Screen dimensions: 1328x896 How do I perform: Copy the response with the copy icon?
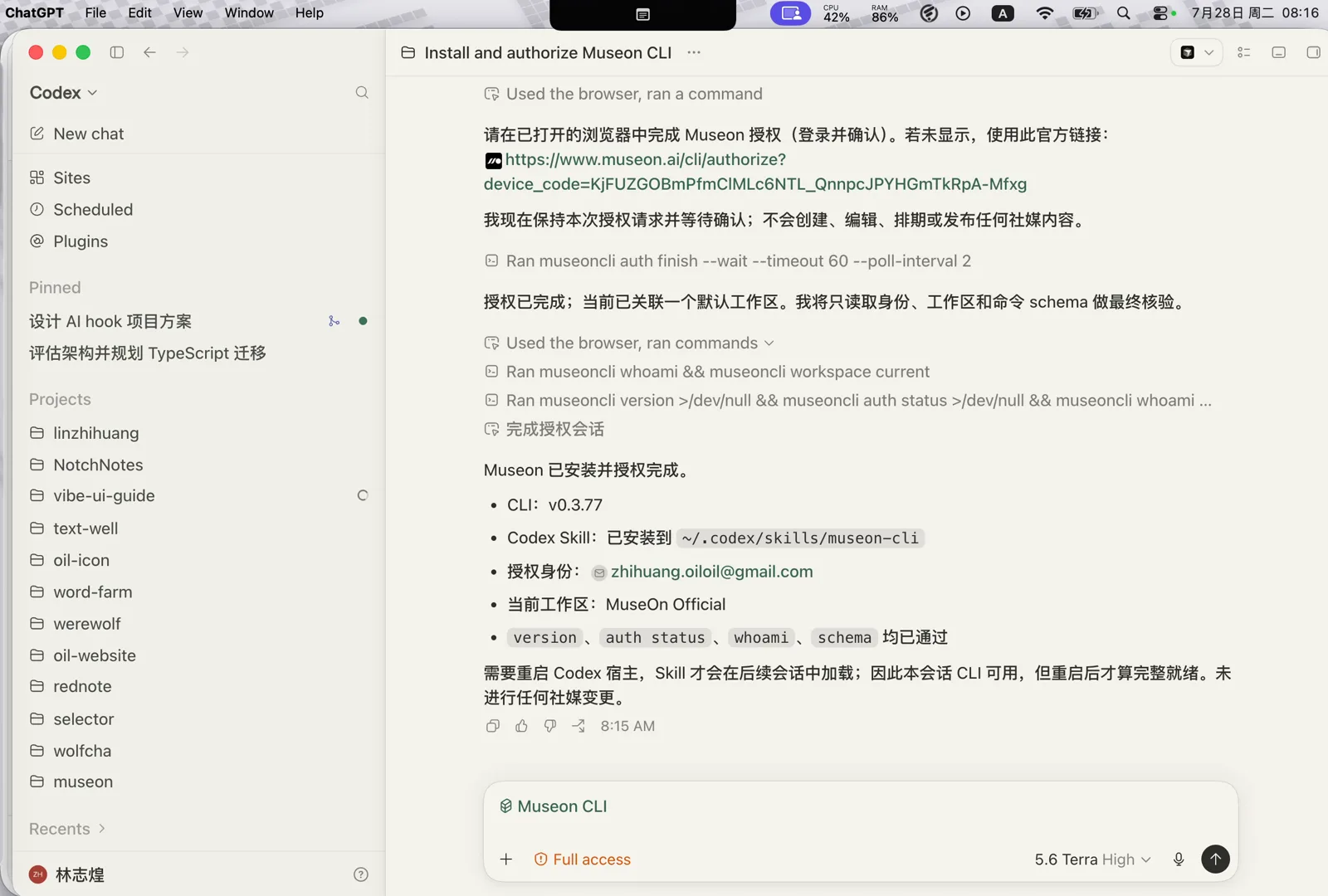[493, 726]
